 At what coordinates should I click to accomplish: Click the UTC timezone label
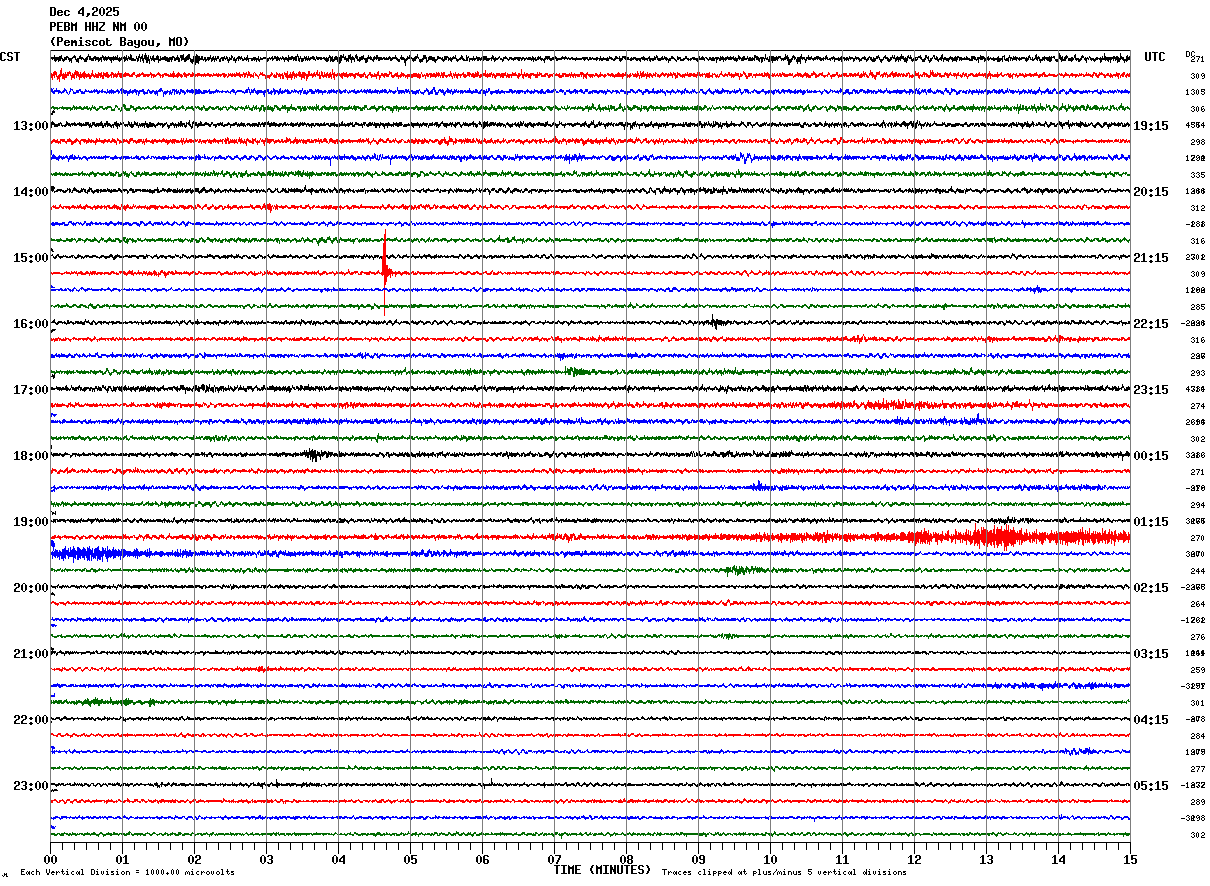1154,57
